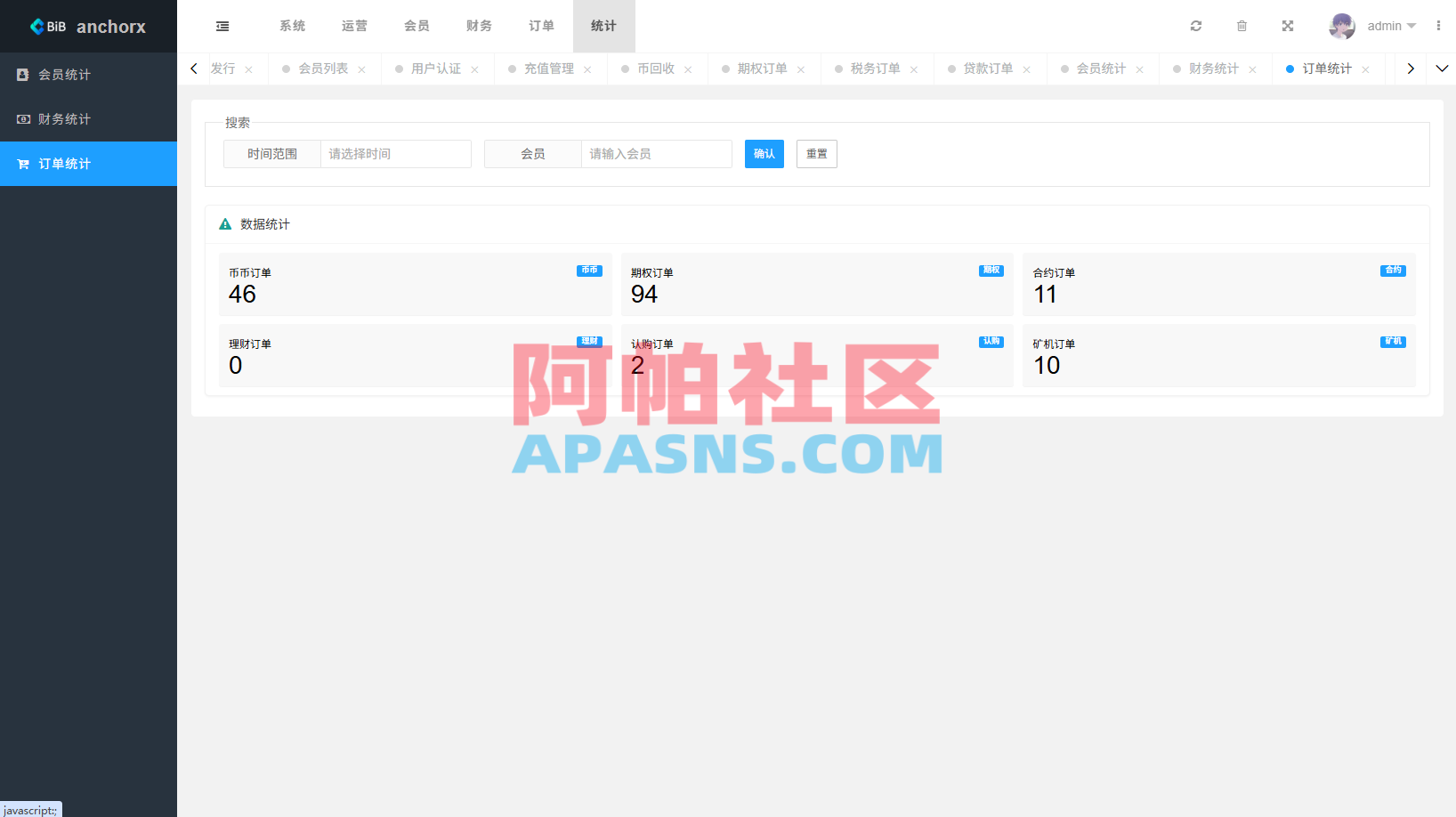
Task: Click the 请输入会员 member input field
Action: tap(656, 154)
